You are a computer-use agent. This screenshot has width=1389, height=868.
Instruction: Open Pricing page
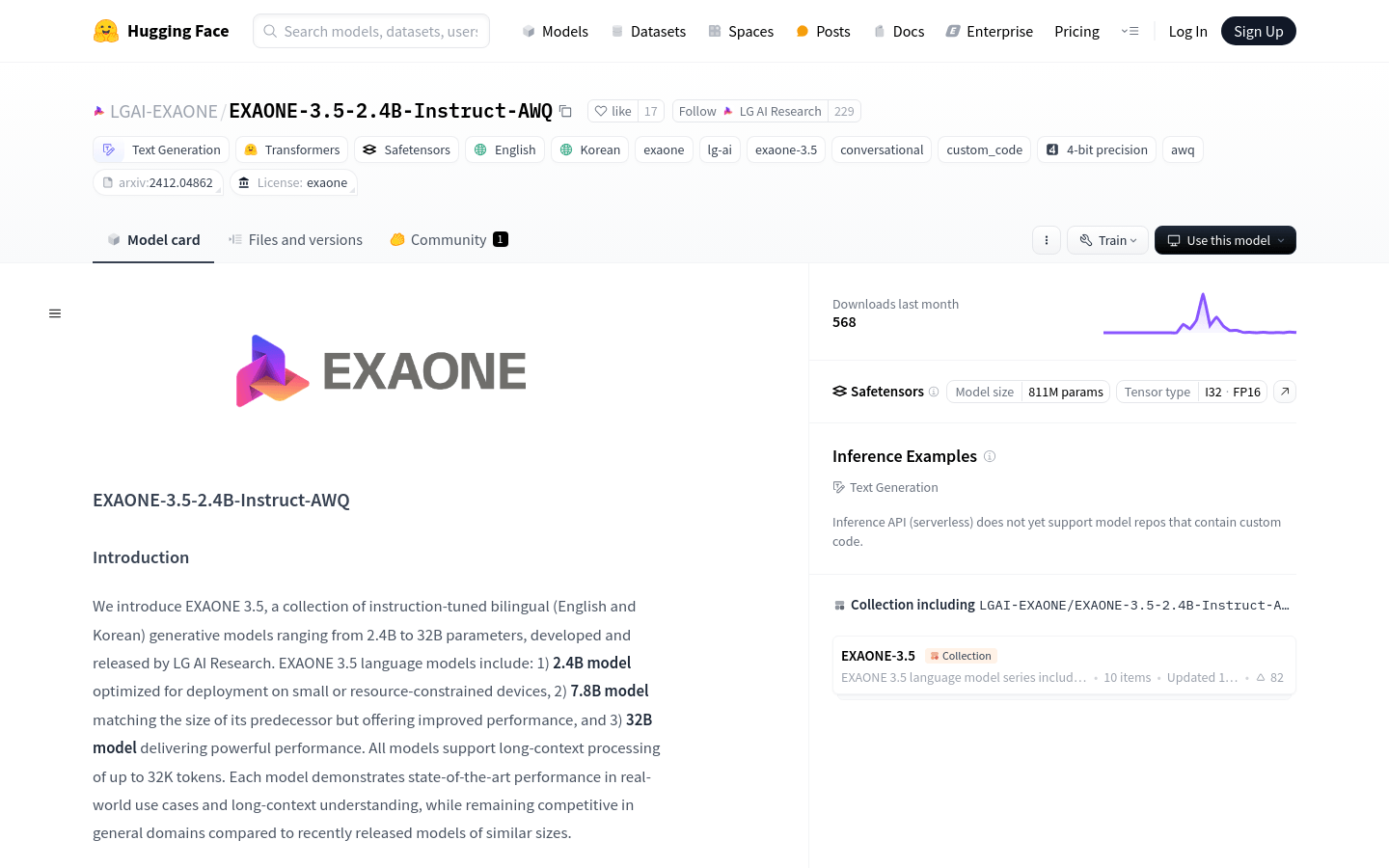coord(1076,31)
